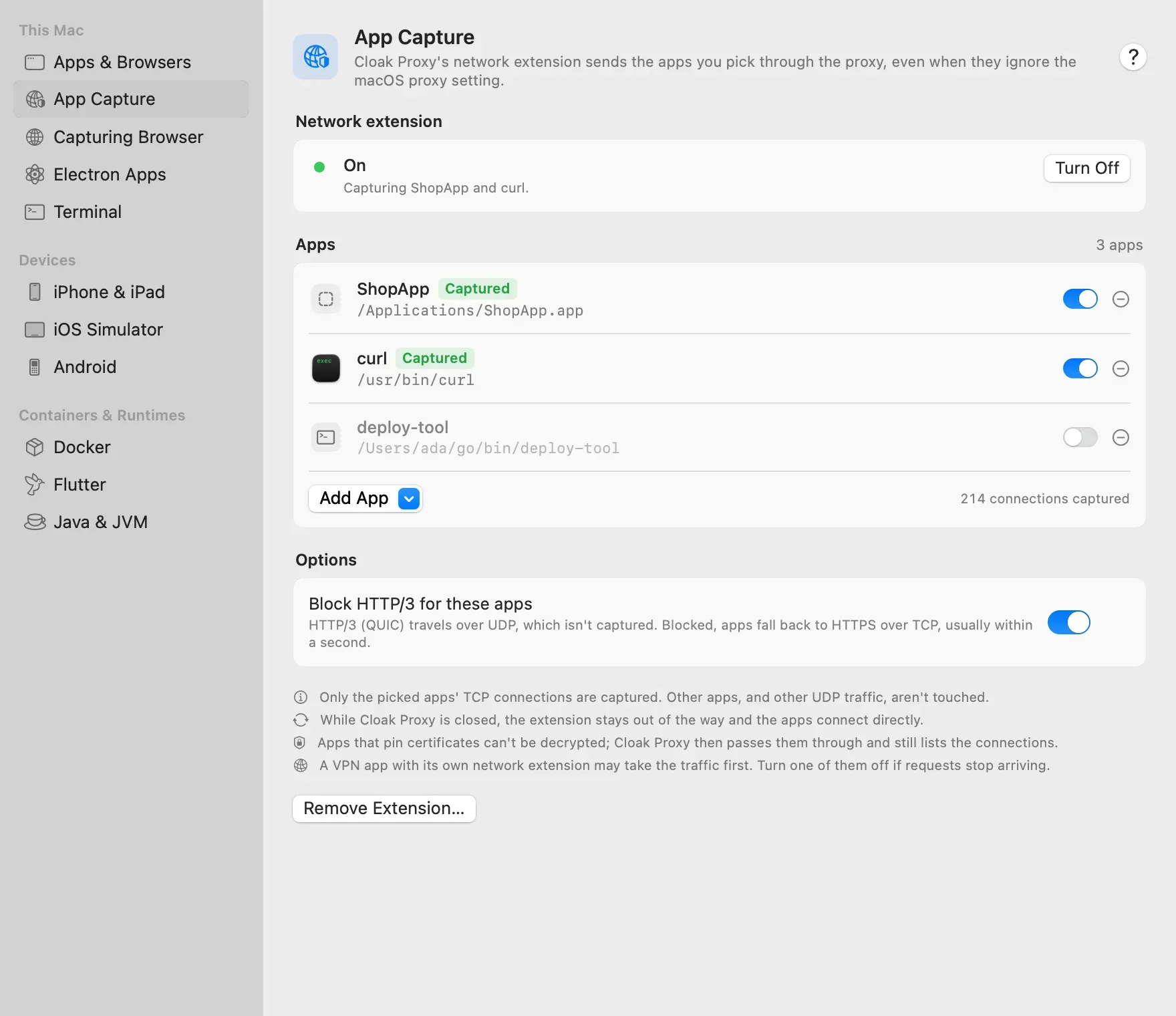Go to Electron Apps section

click(131, 174)
